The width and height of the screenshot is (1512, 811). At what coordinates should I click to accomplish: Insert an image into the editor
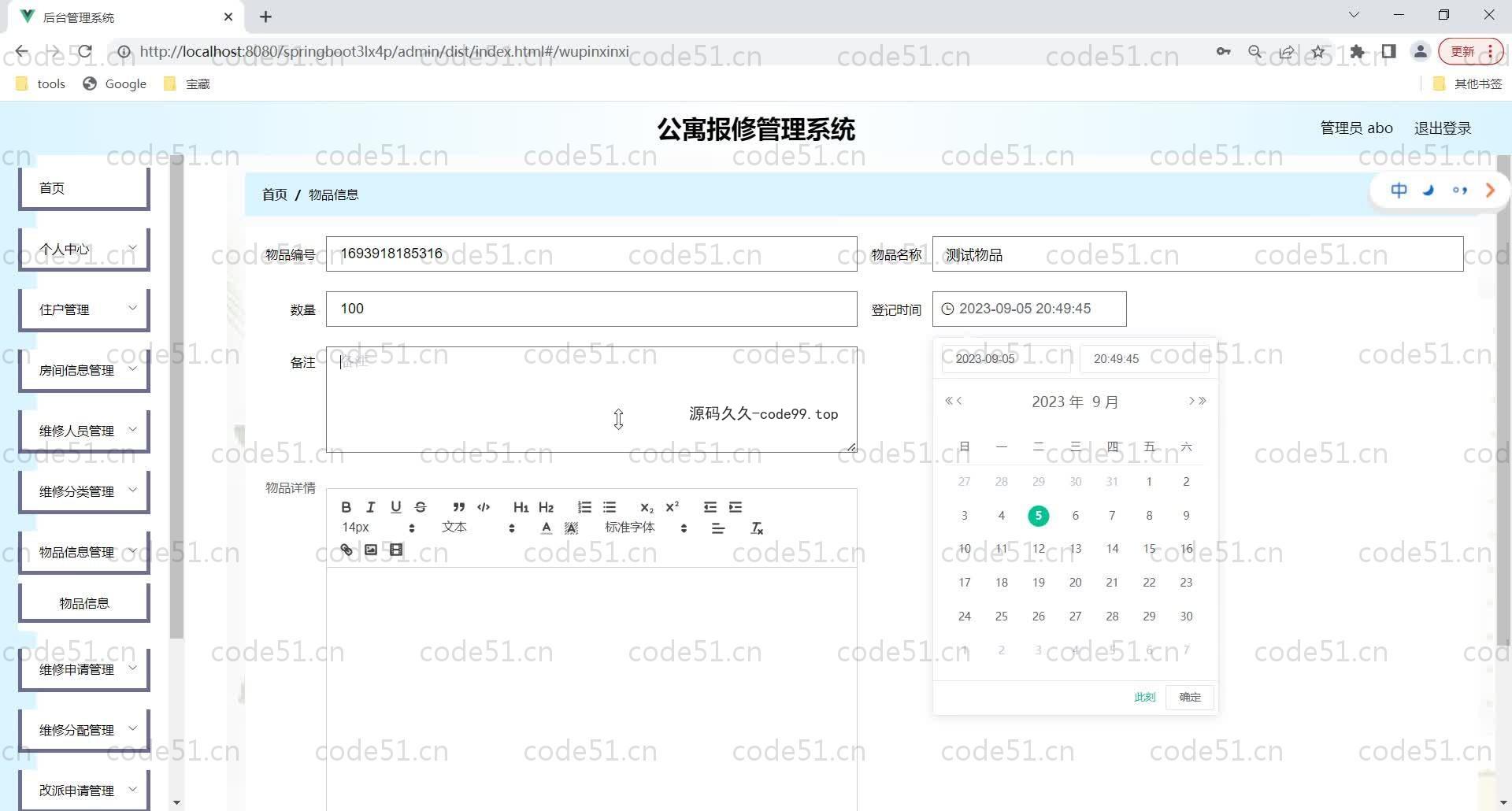[x=371, y=550]
